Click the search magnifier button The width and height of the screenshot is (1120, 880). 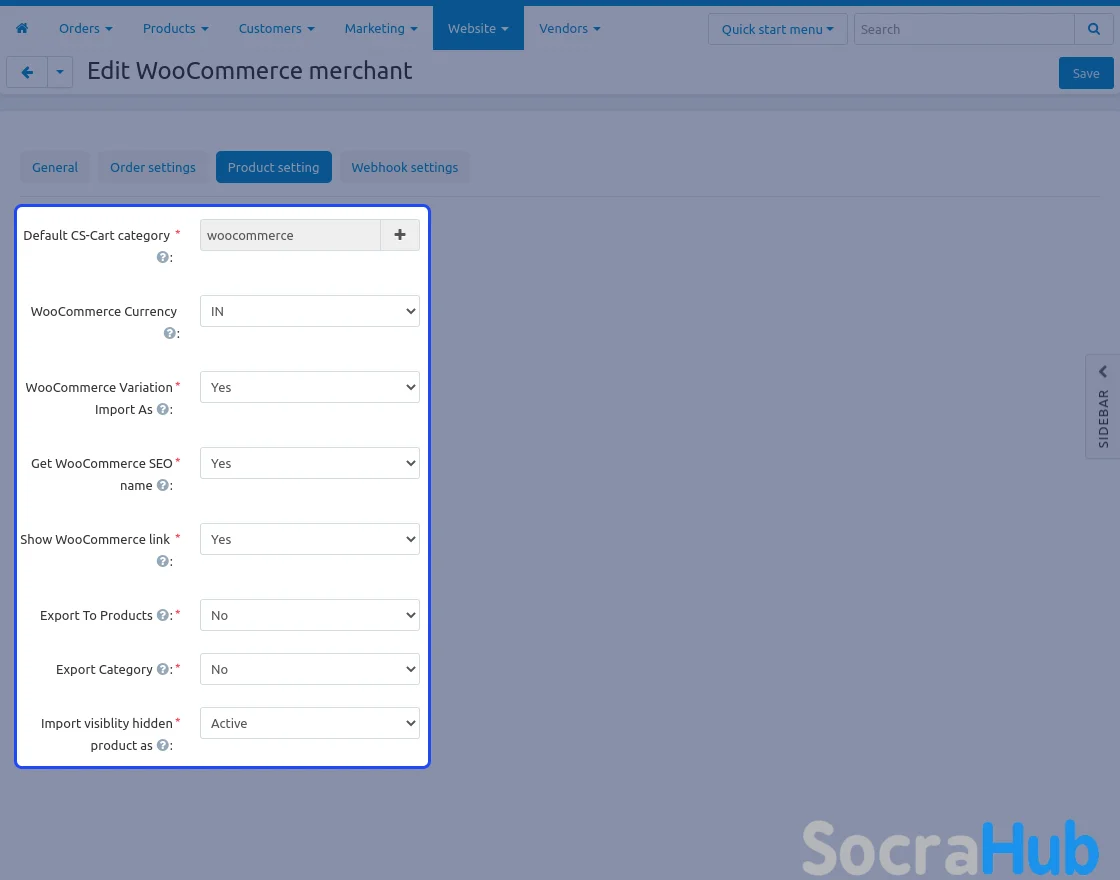click(1094, 29)
